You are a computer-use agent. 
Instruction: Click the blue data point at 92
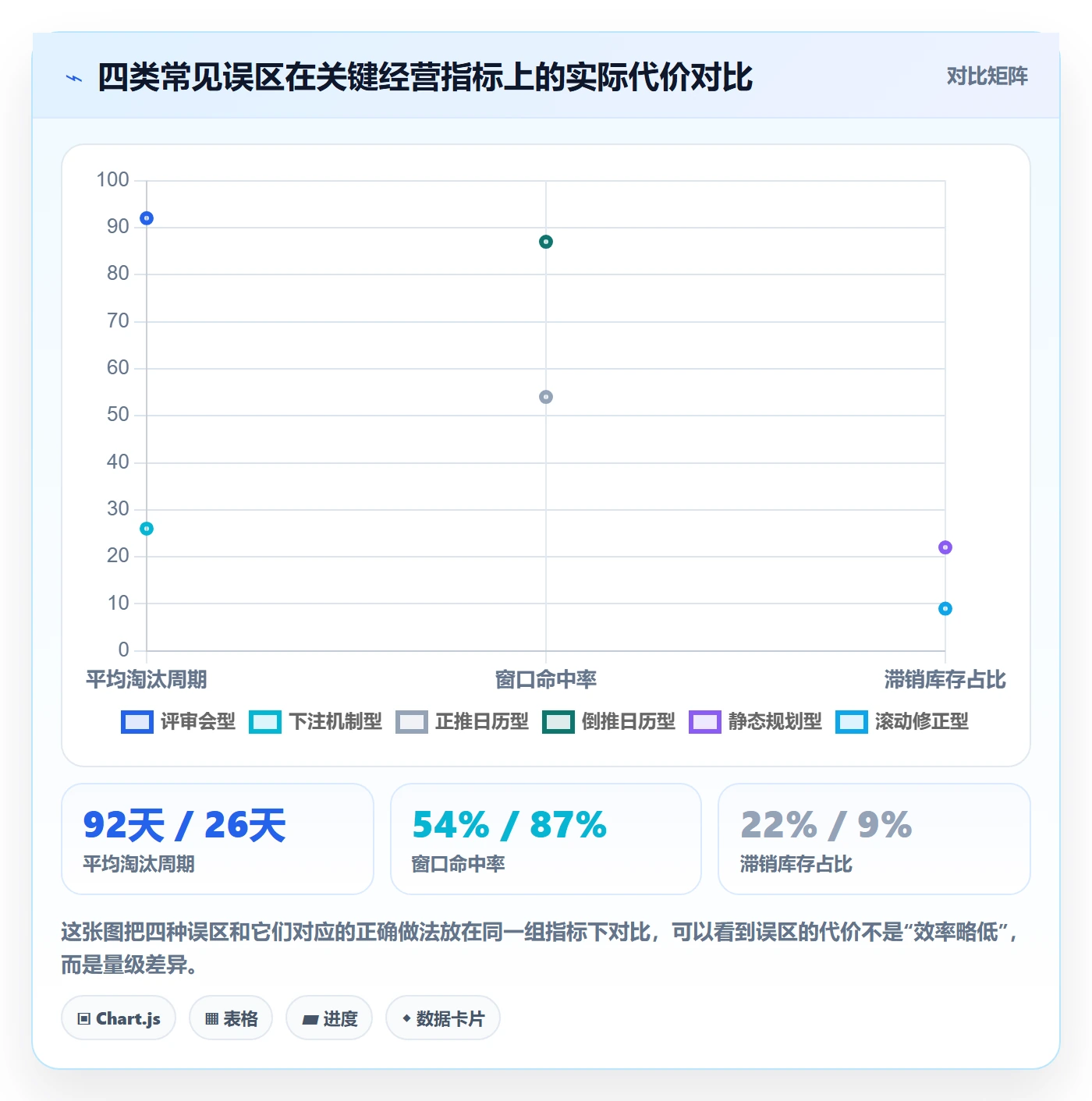click(147, 218)
